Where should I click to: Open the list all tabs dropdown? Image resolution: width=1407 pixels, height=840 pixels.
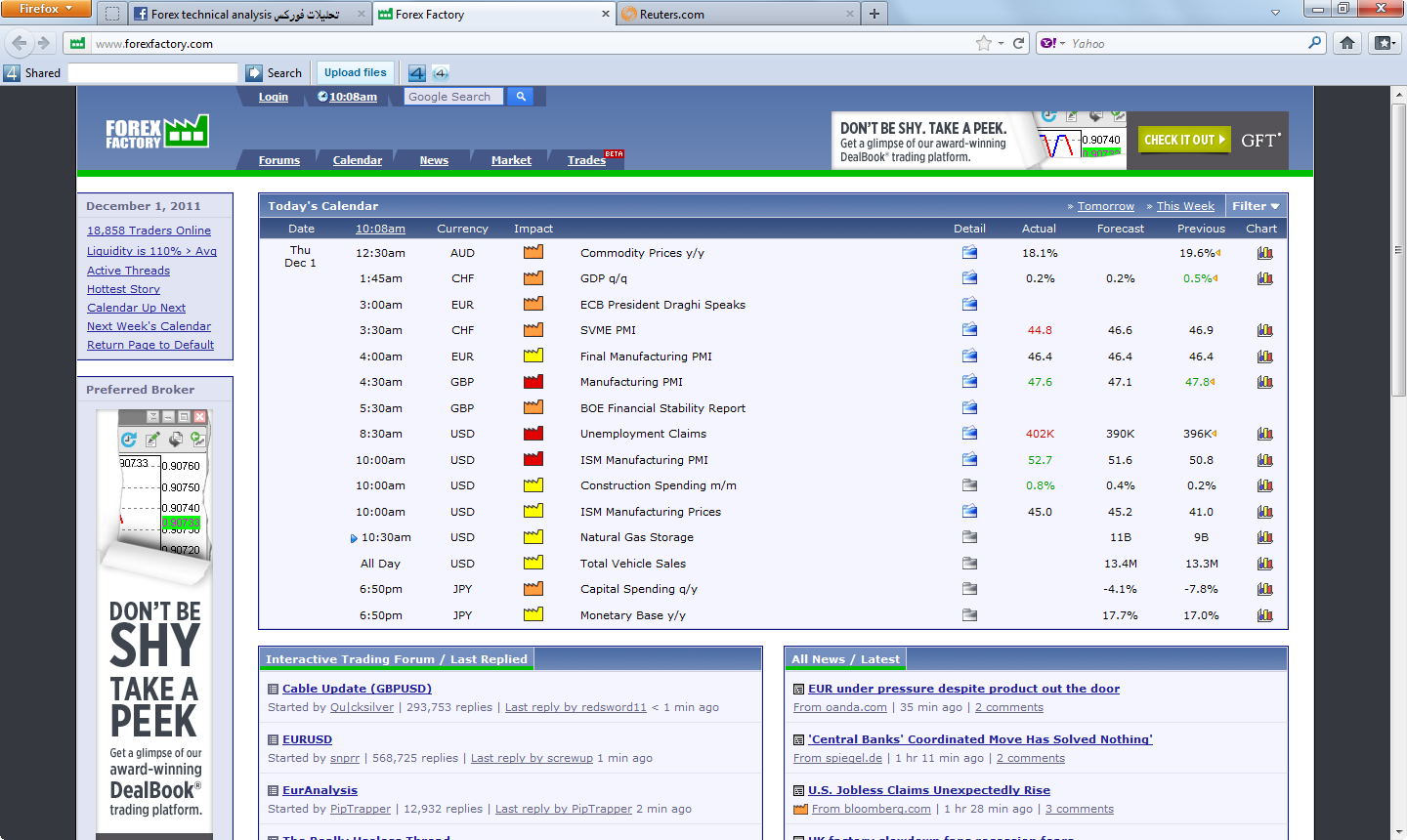click(1275, 13)
